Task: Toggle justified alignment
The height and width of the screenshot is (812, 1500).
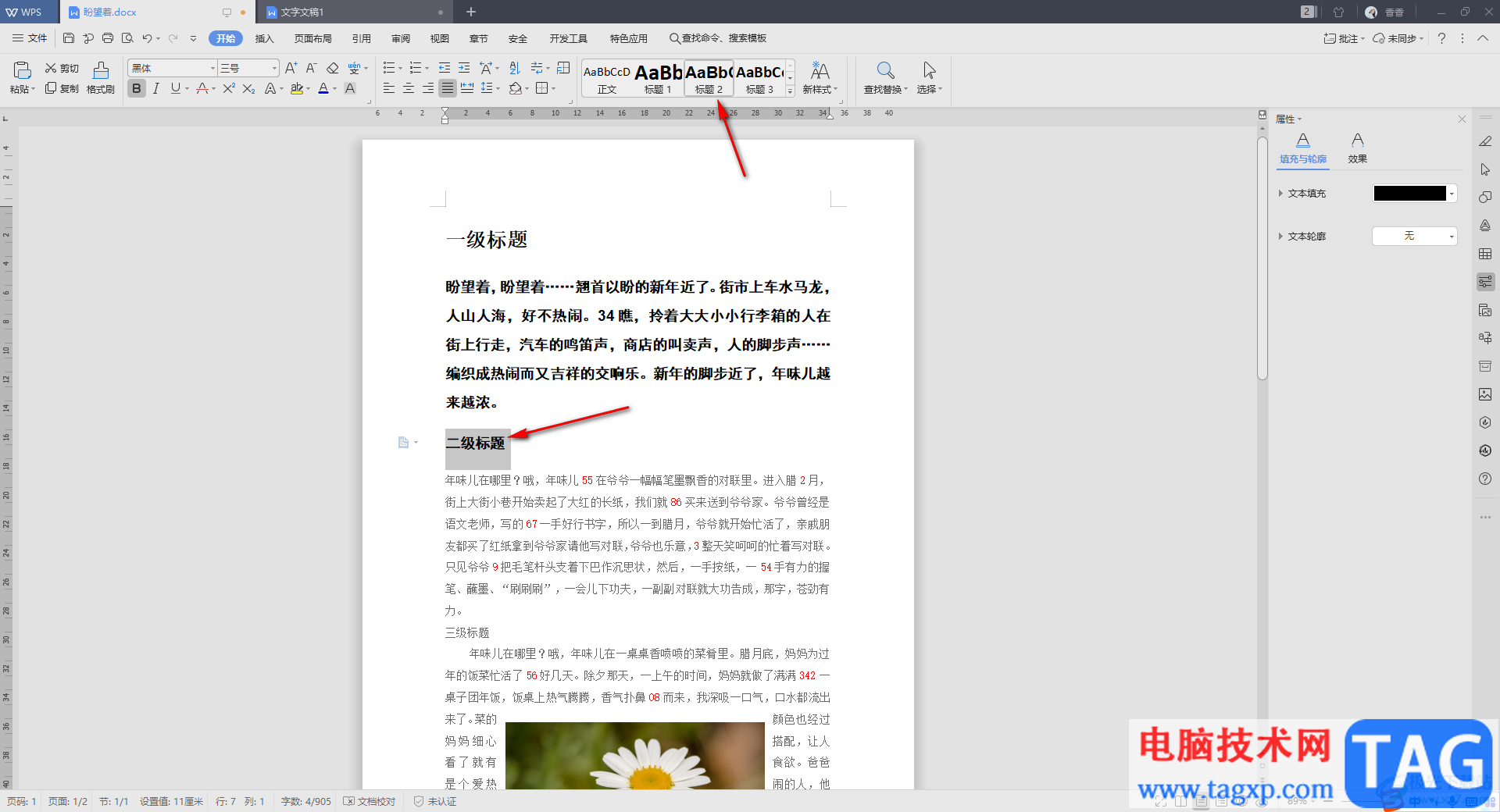Action: [447, 88]
